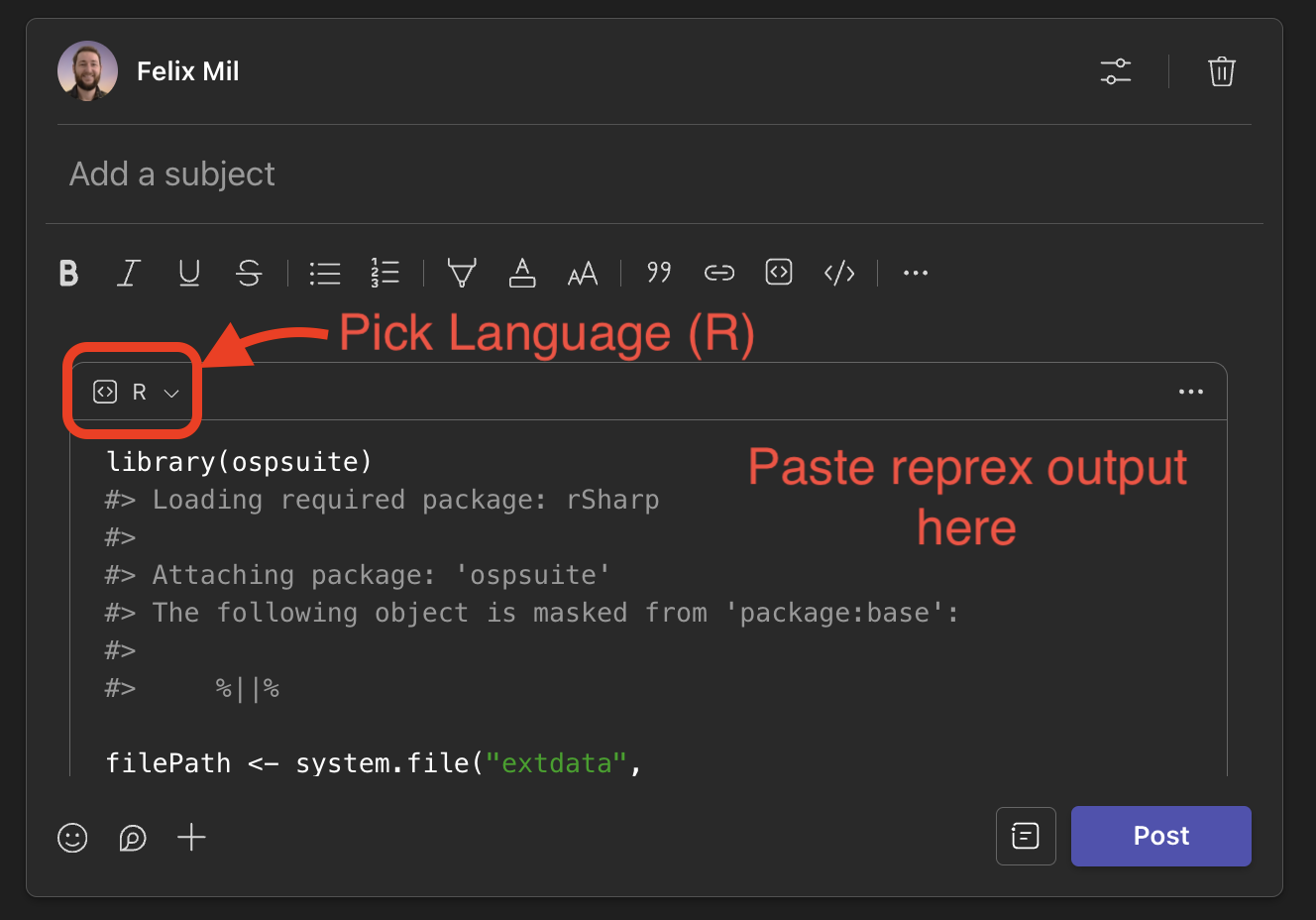Insert a quote block
1316x920 pixels.
[x=659, y=272]
